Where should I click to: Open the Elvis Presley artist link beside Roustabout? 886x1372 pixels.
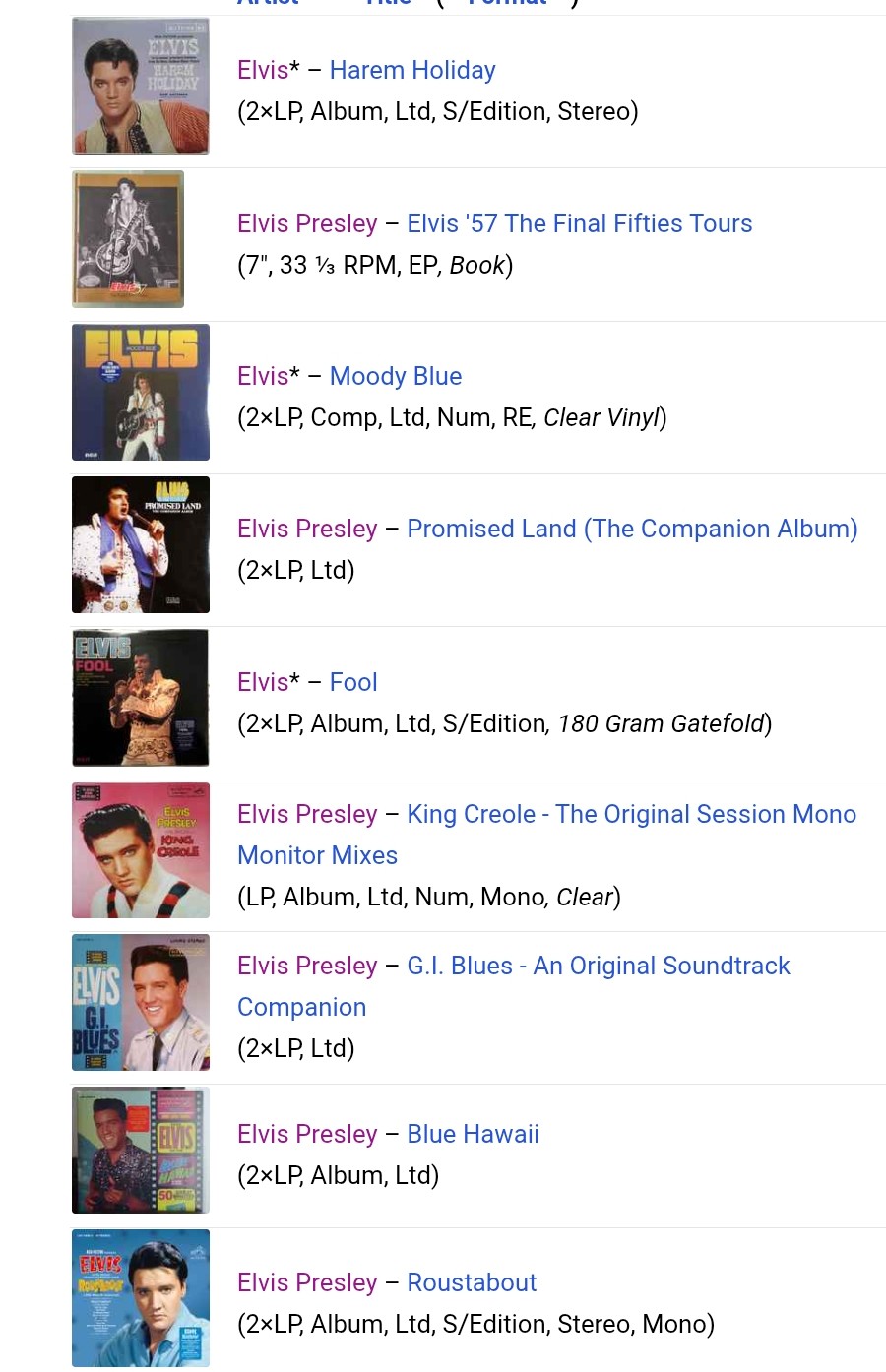coord(307,1282)
